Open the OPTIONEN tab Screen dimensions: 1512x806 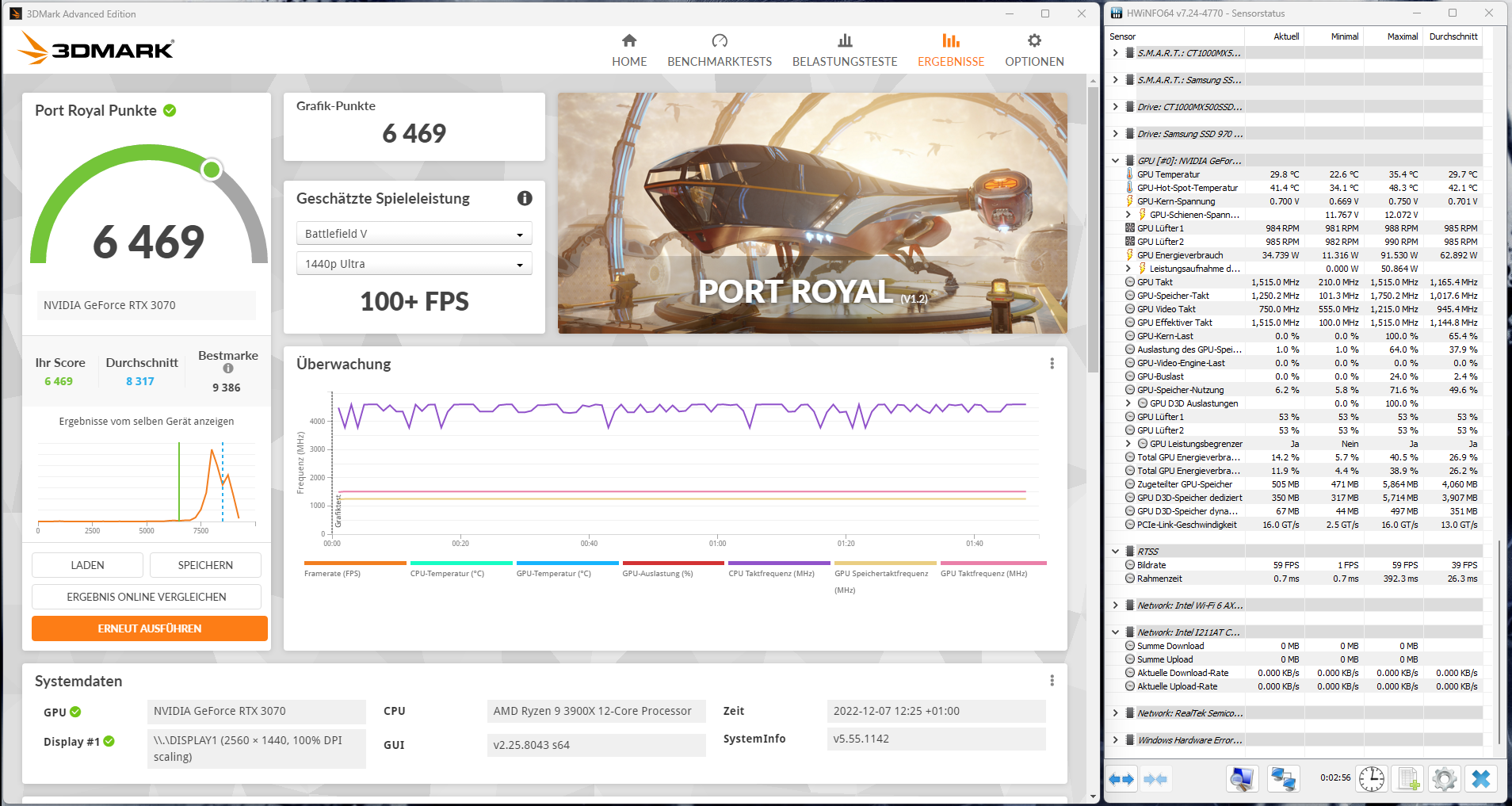click(x=1034, y=51)
